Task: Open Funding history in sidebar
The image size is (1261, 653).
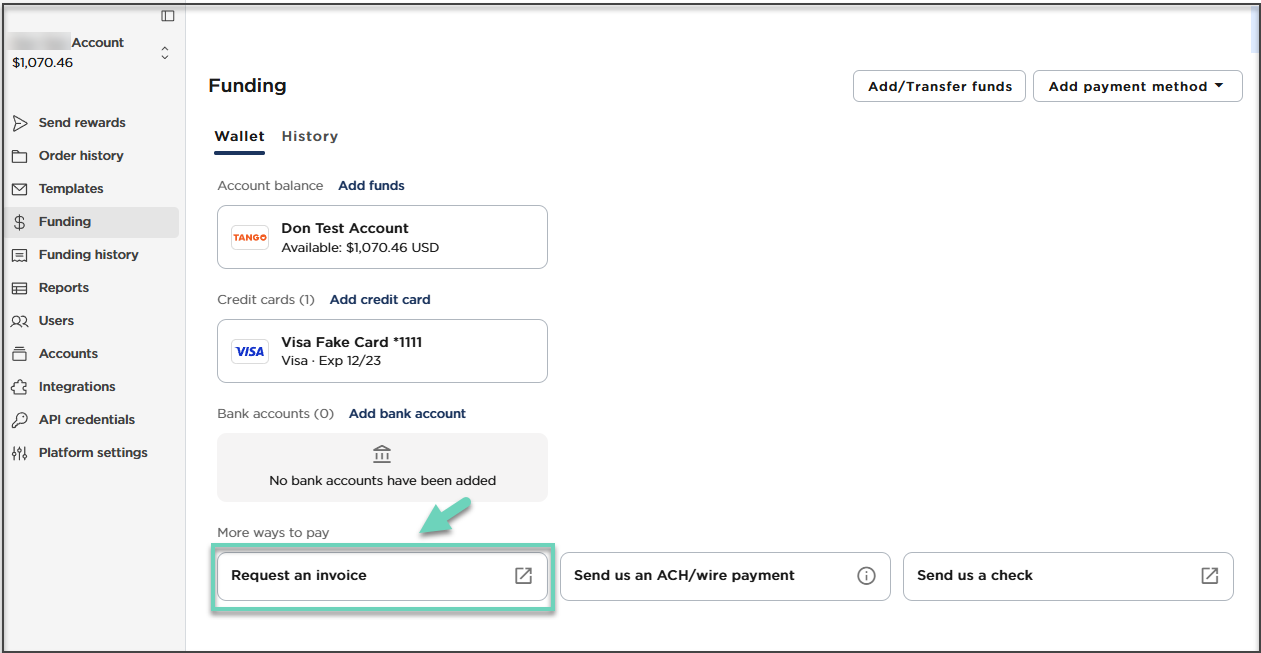Action: (x=88, y=255)
